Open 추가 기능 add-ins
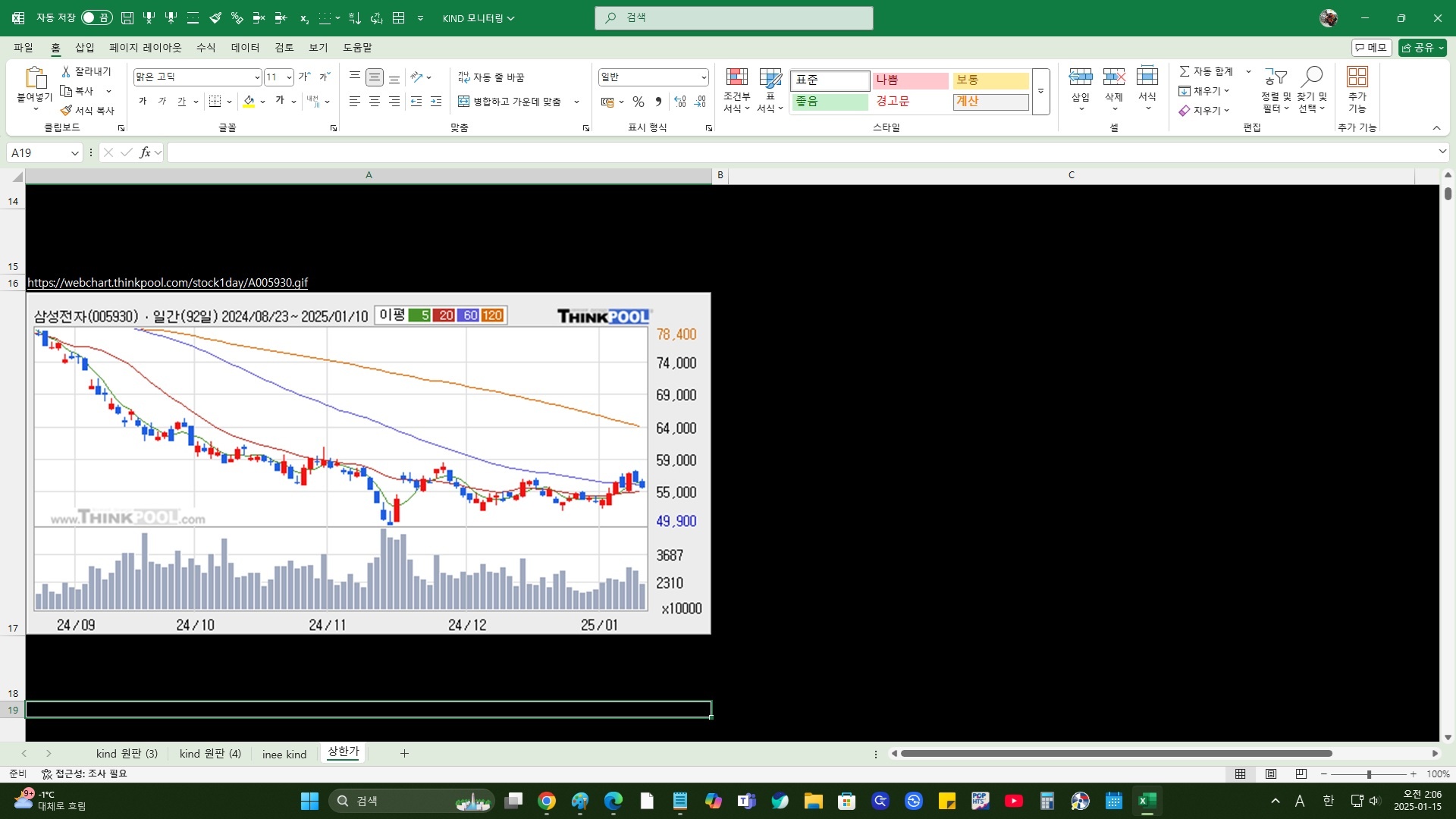1456x819 pixels. click(1357, 90)
